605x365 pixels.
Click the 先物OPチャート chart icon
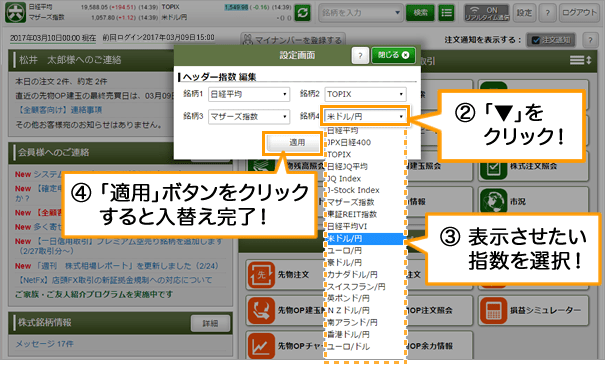pyautogui.click(x=261, y=346)
